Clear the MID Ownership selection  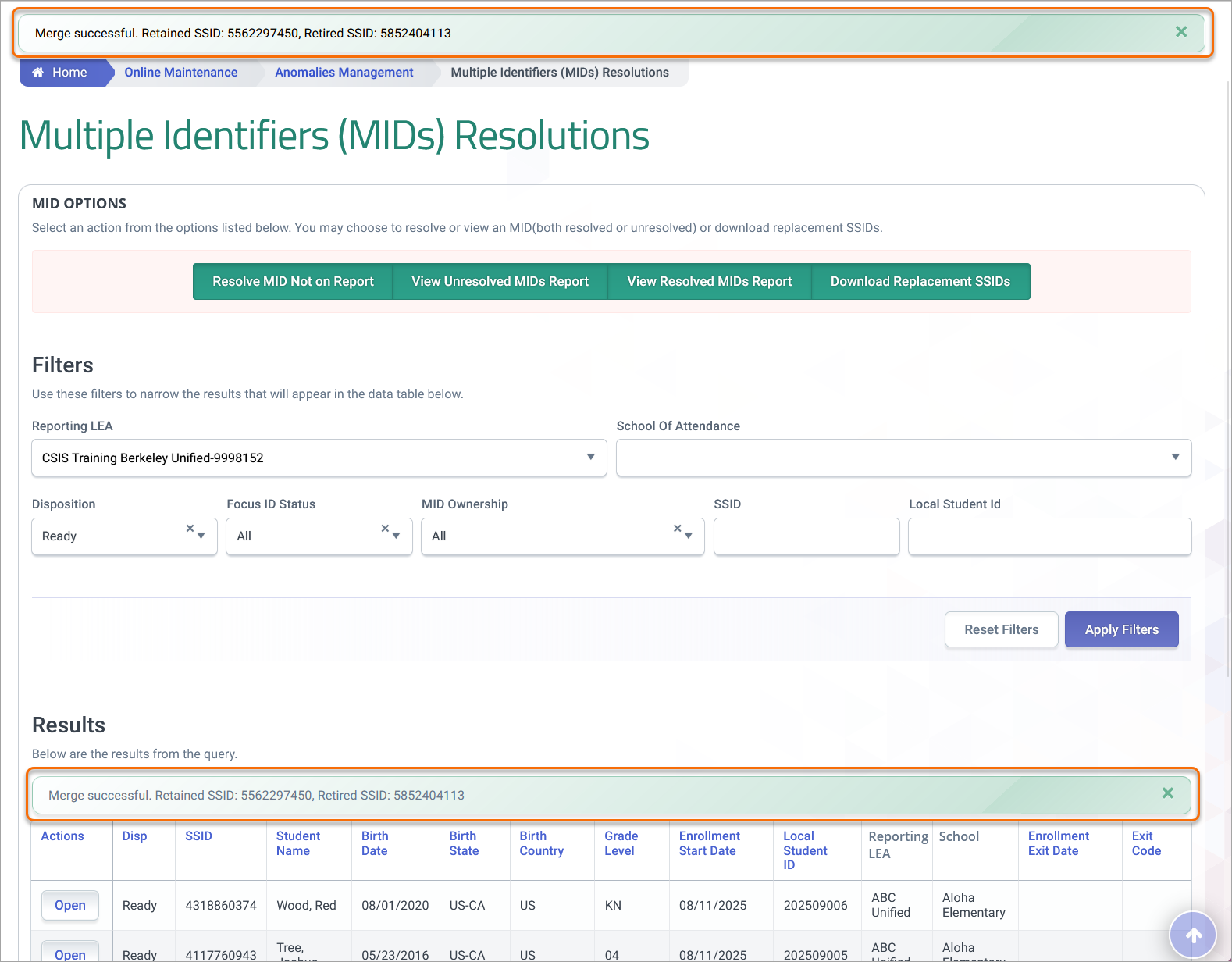678,529
